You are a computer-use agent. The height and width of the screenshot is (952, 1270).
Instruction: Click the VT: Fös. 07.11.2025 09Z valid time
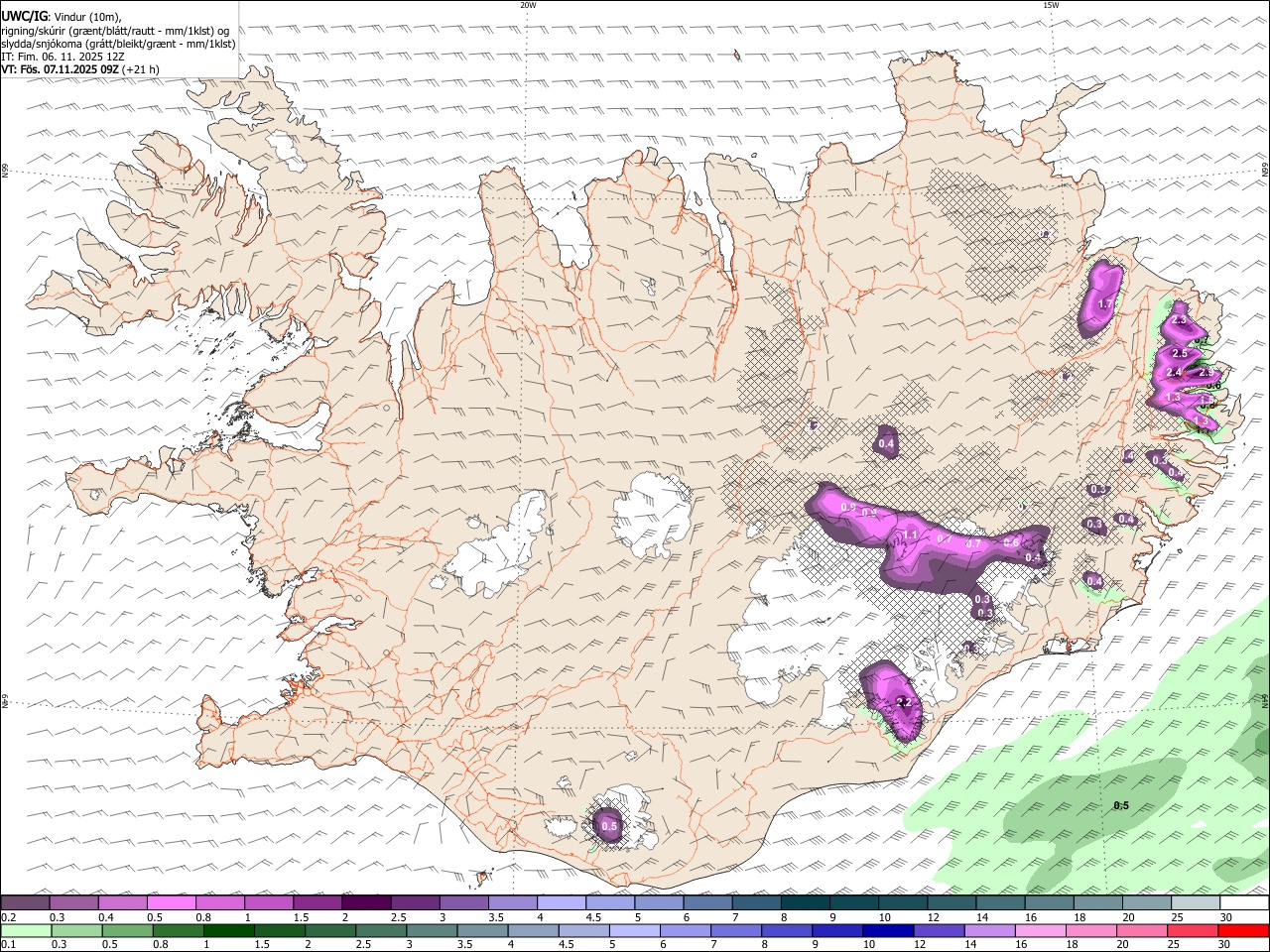79,69
